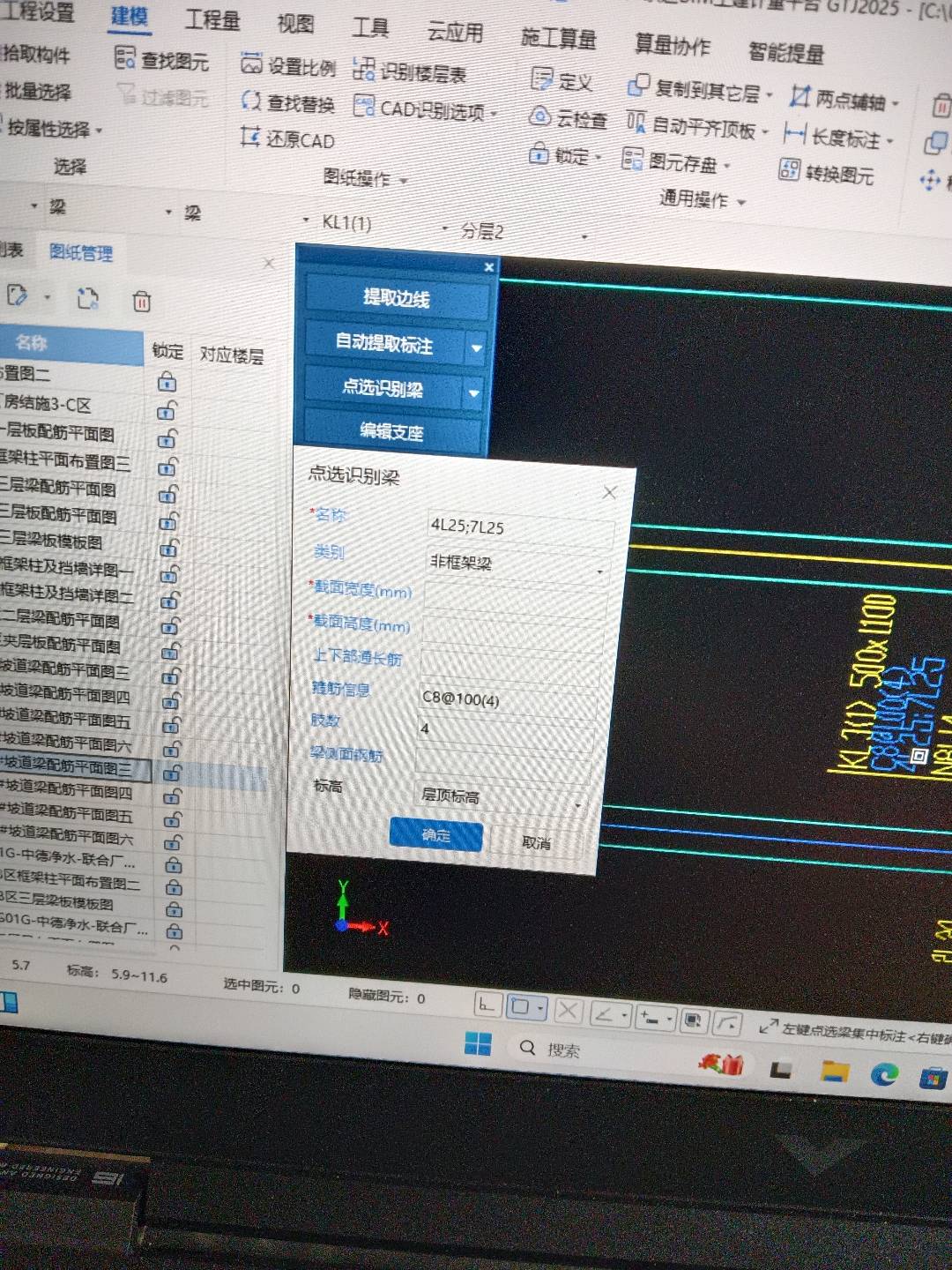This screenshot has height=1270, width=952.
Task: Expand the 点选识别梁 dropdown arrow
Action: [474, 393]
